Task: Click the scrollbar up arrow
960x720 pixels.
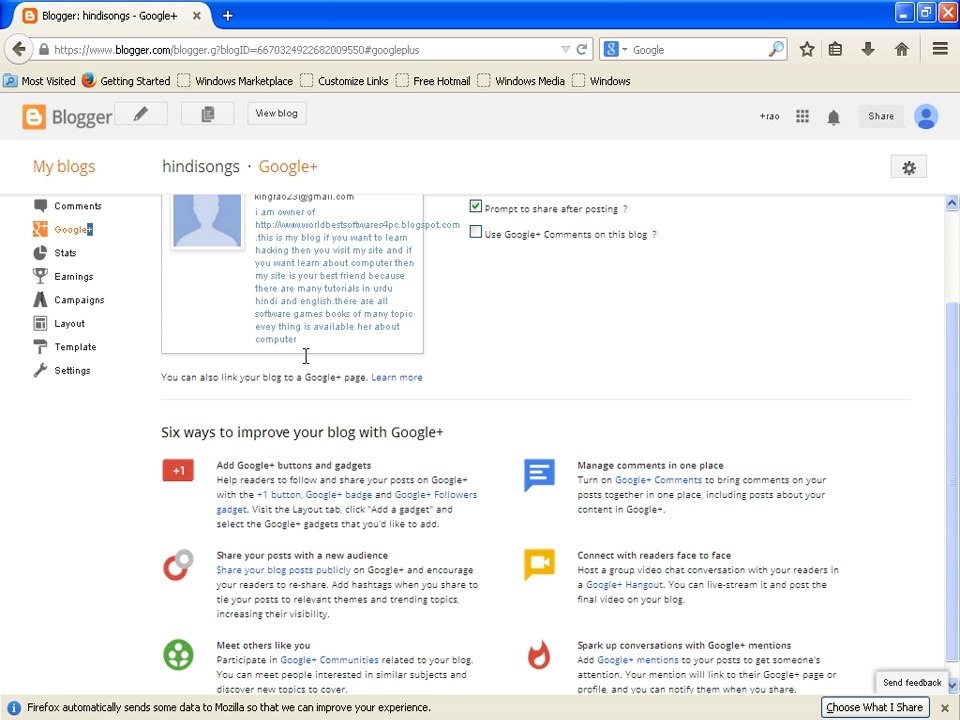Action: click(x=951, y=203)
